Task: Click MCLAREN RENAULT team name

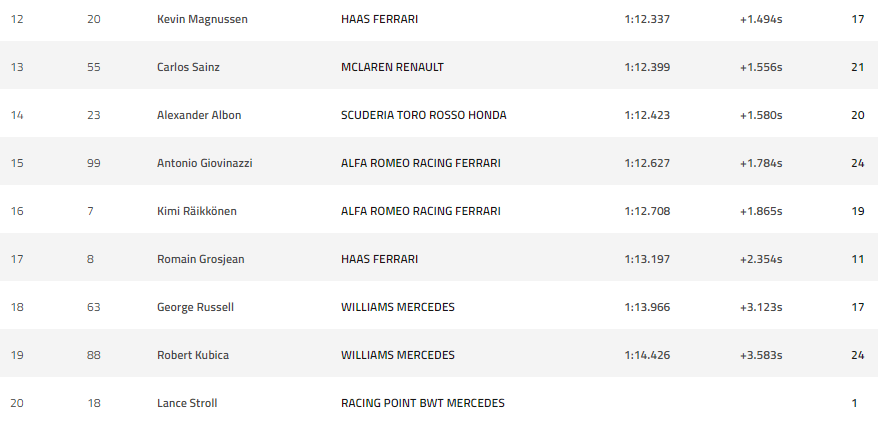Action: click(392, 67)
